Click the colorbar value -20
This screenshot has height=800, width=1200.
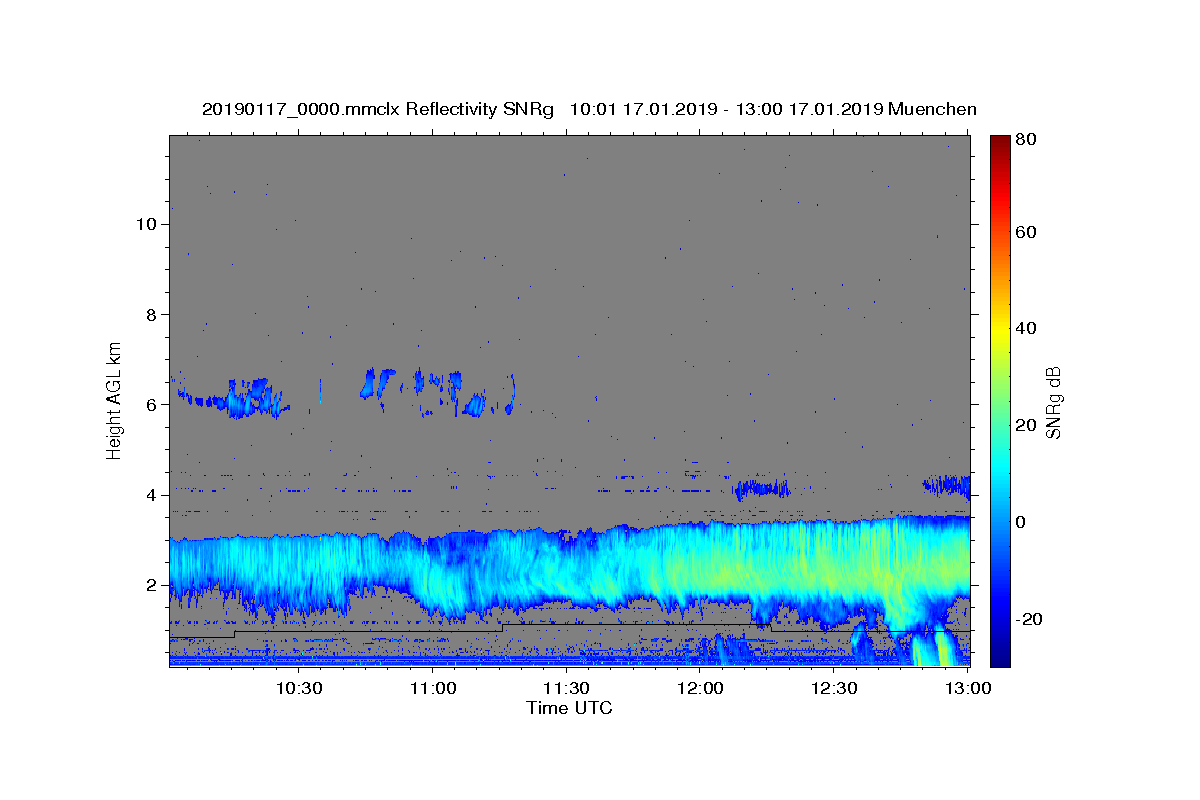(x=1030, y=619)
